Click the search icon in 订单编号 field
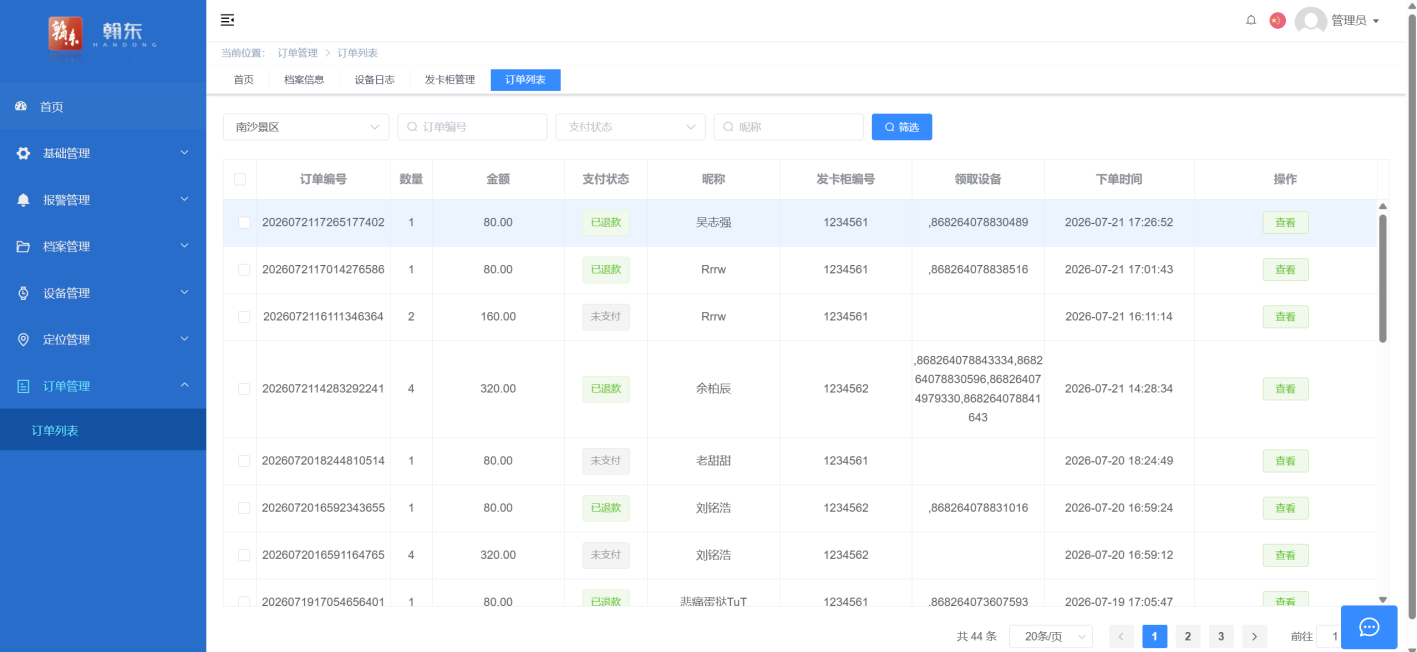Viewport: 1417px width, 652px height. tap(411, 127)
